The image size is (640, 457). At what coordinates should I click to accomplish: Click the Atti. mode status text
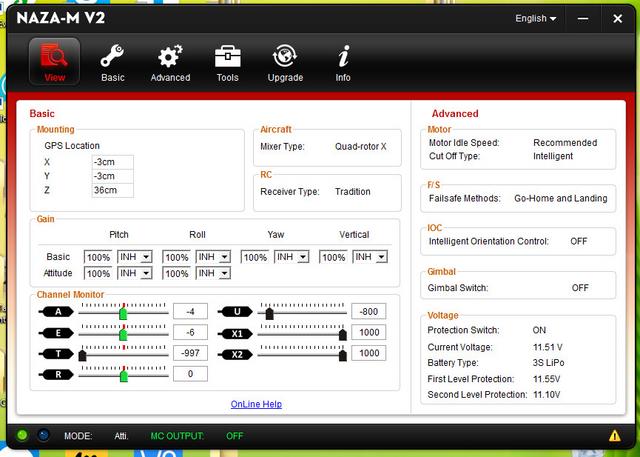click(121, 436)
